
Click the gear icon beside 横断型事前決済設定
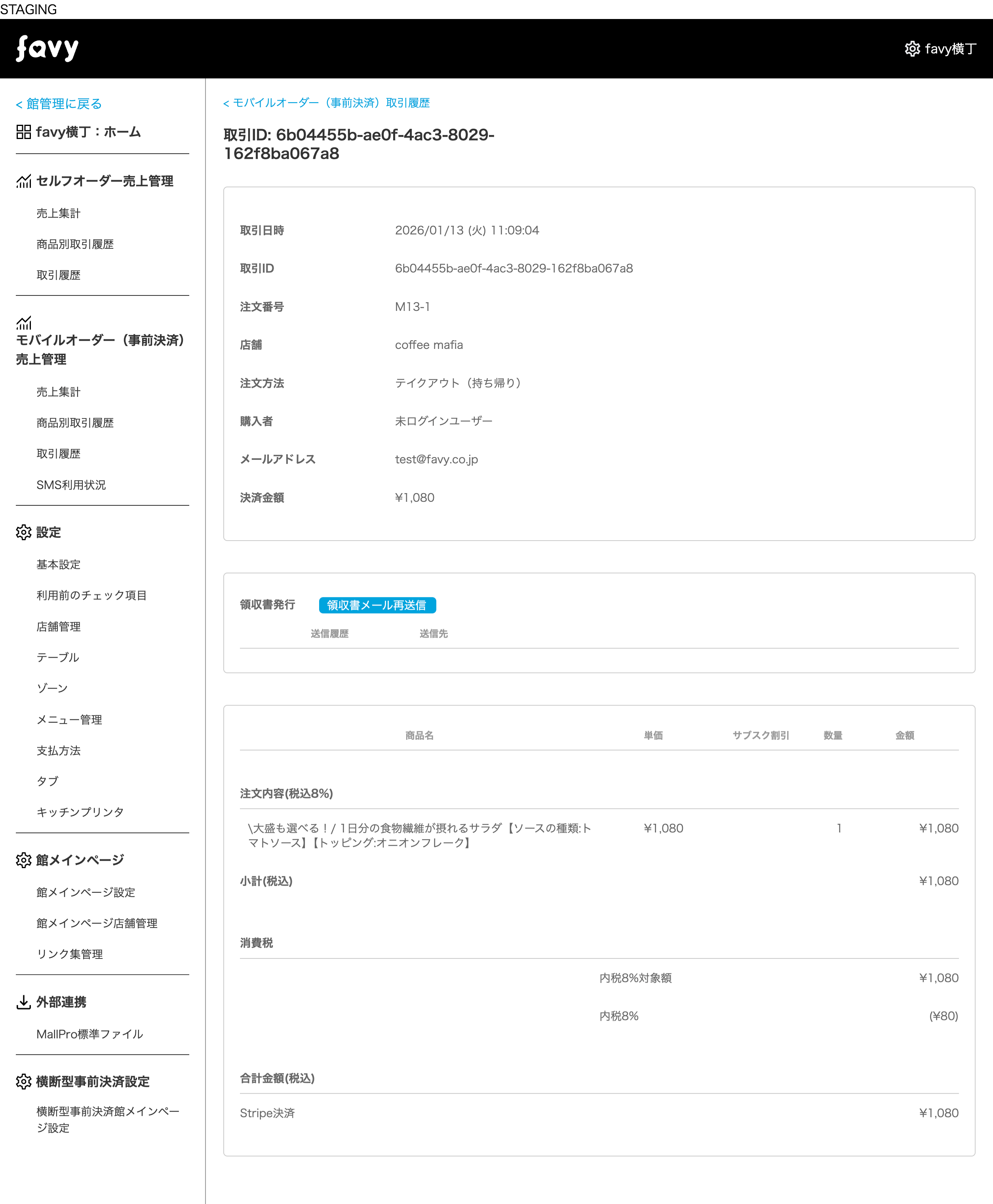pos(23,1082)
